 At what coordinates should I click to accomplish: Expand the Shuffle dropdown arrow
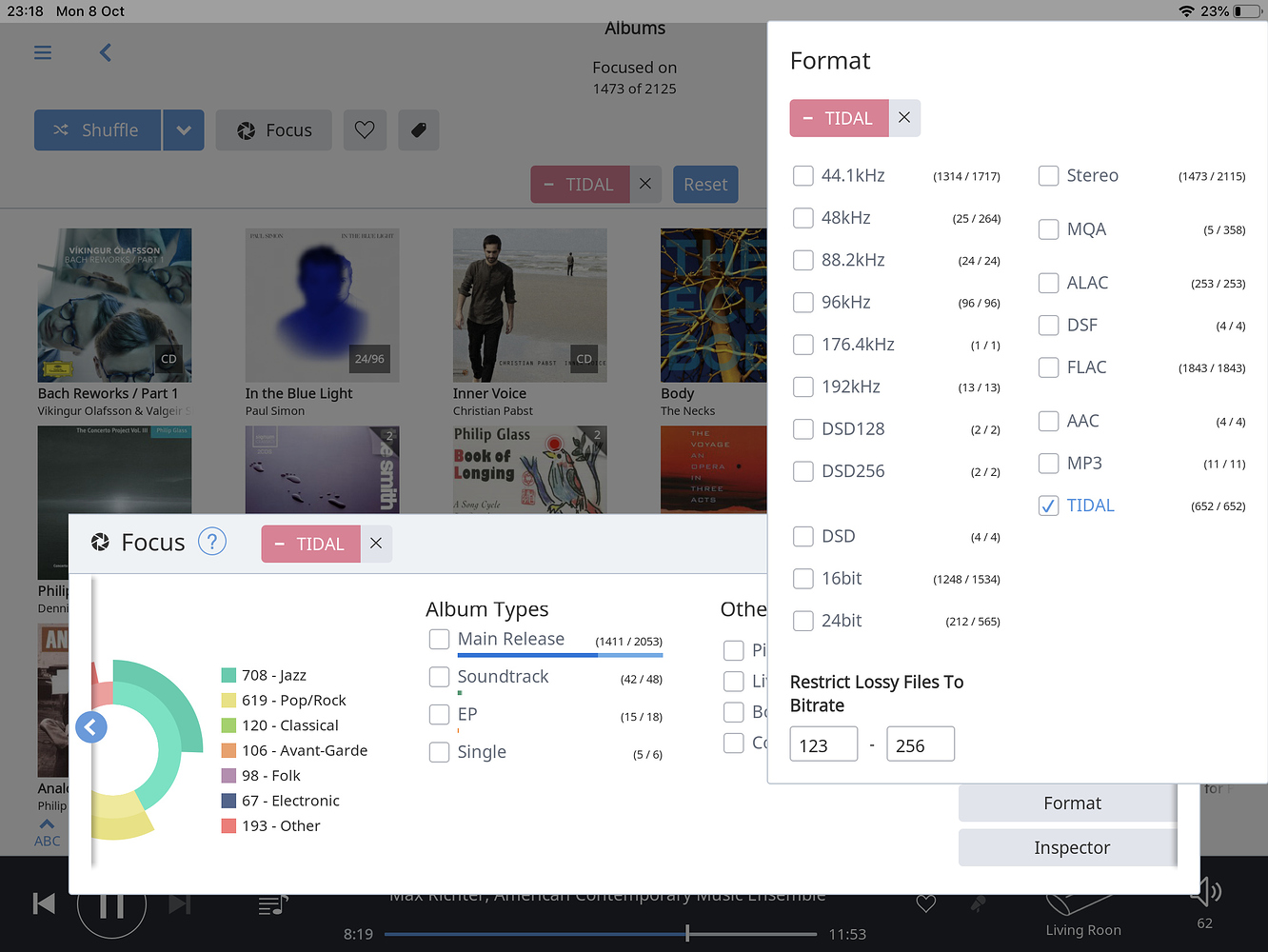(184, 130)
